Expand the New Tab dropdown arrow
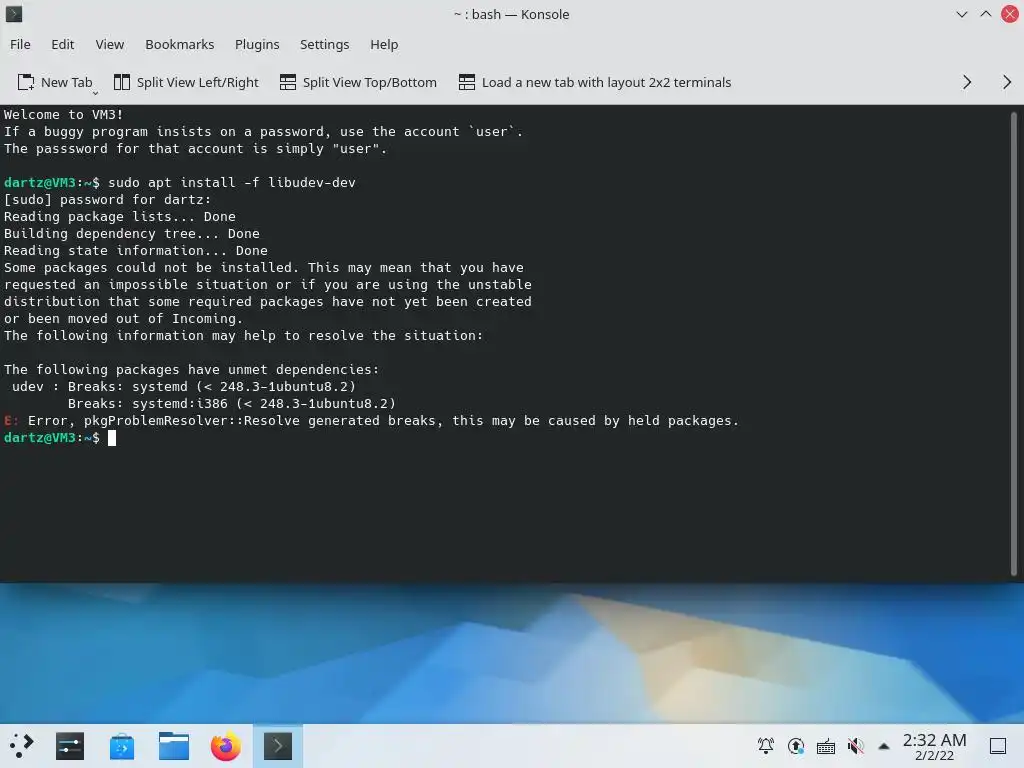Screen dimensions: 1024x768 (x=95, y=93)
